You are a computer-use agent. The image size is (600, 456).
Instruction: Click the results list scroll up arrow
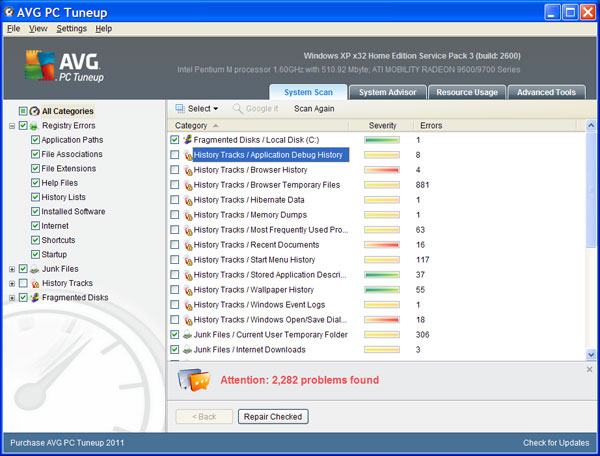[x=591, y=125]
